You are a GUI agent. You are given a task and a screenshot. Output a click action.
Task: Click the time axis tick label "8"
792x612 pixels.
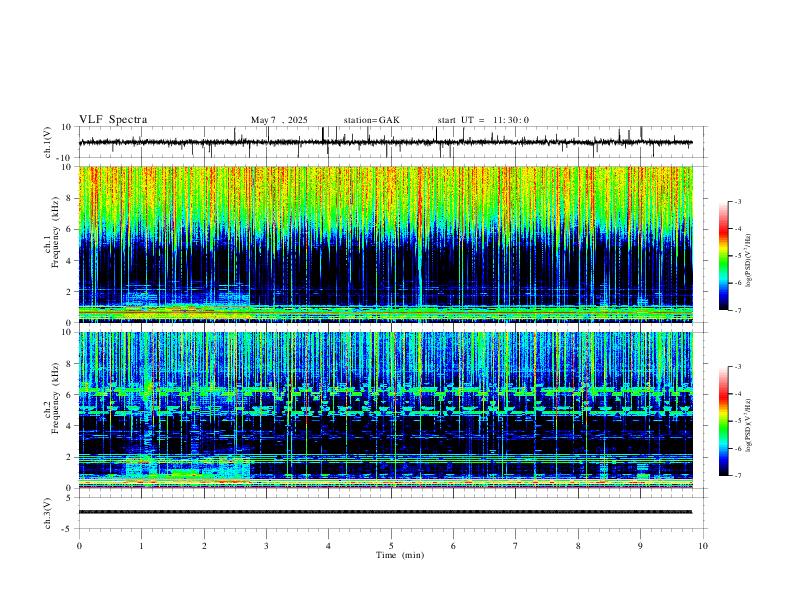(578, 546)
